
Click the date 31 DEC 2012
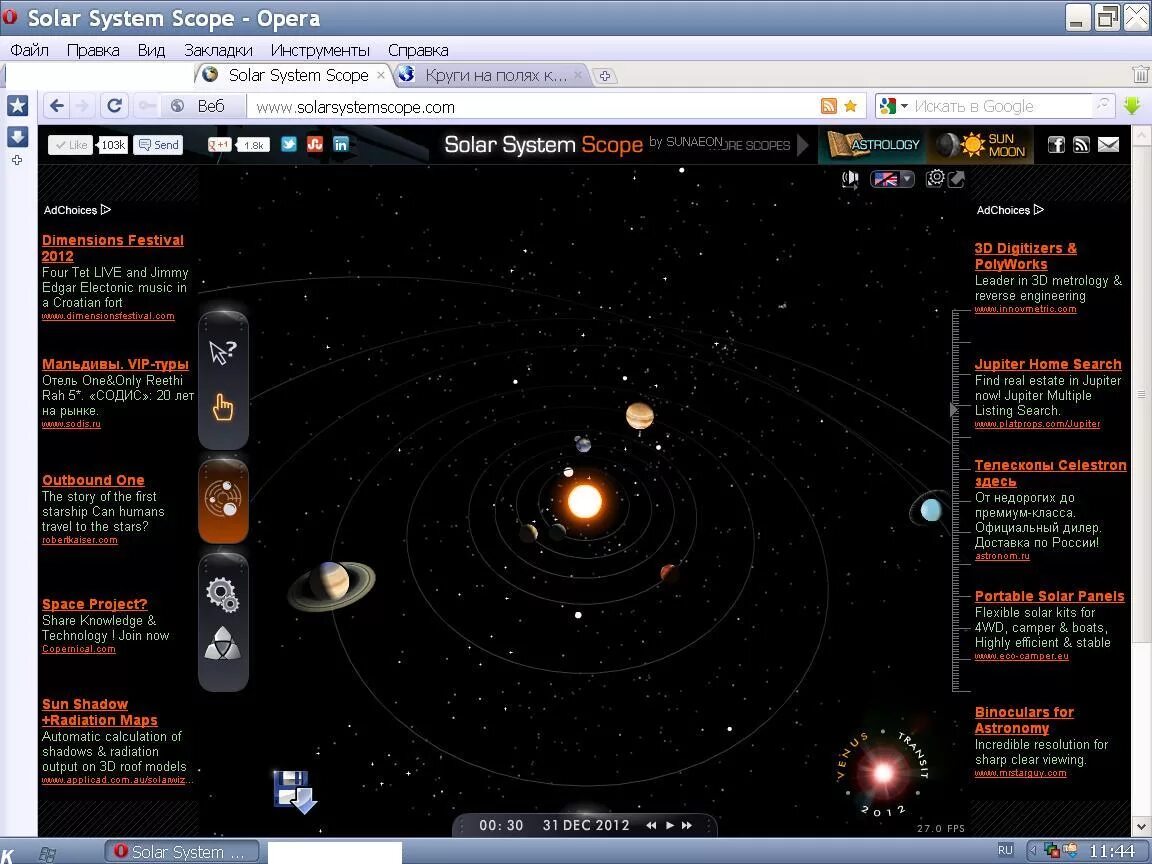point(586,825)
